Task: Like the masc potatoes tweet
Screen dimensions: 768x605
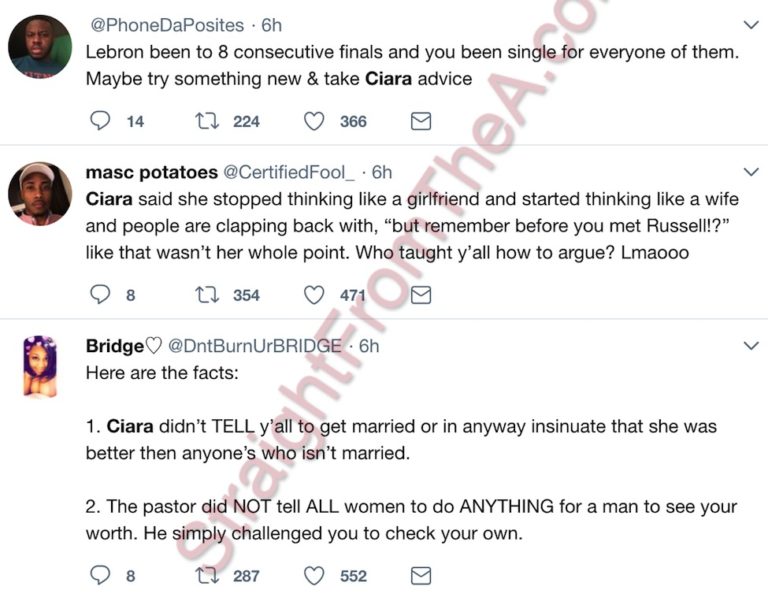Action: pyautogui.click(x=314, y=295)
